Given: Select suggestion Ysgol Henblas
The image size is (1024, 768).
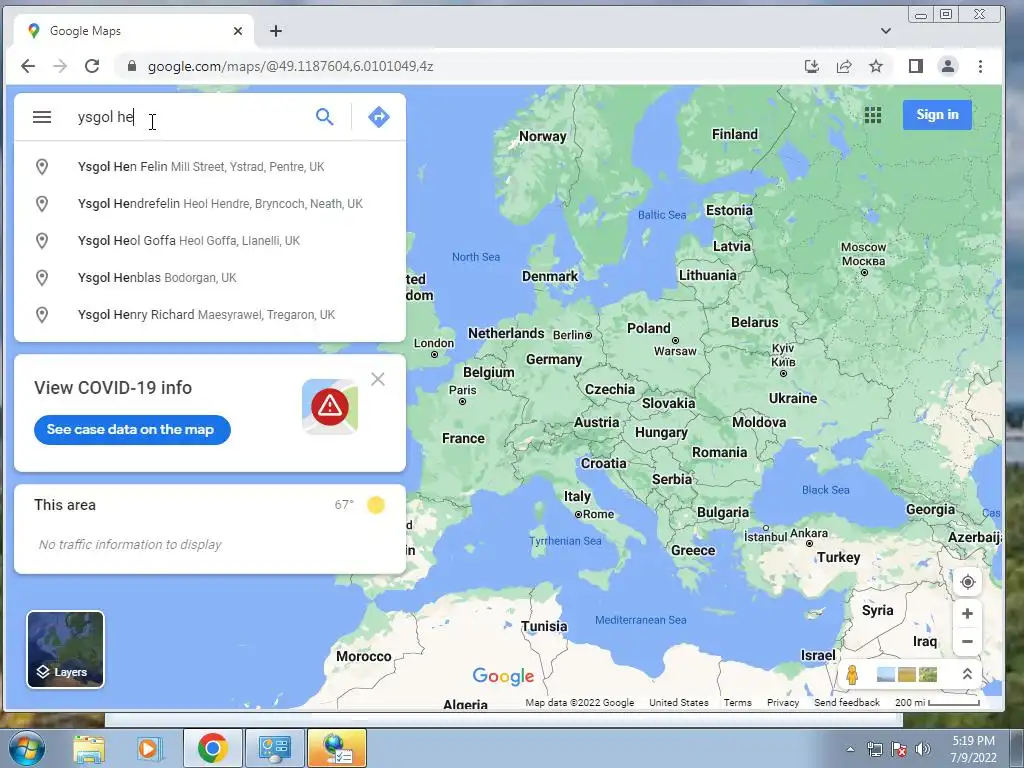Looking at the screenshot, I should [210, 278].
